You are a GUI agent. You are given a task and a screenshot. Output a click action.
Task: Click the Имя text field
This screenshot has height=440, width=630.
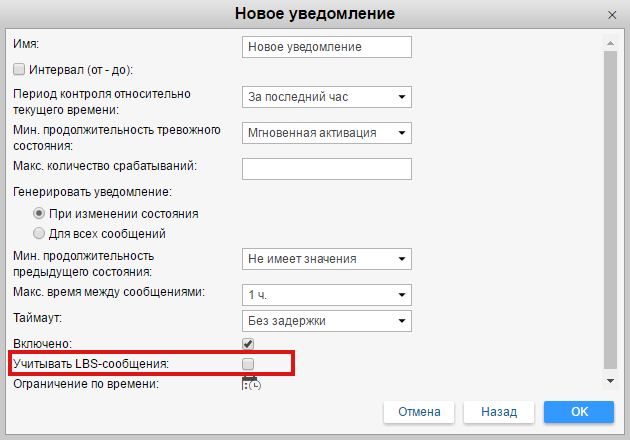327,47
